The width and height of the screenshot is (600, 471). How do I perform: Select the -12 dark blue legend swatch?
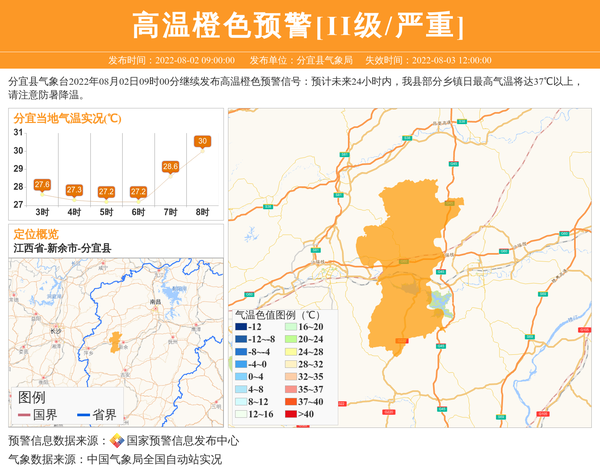tap(240, 327)
